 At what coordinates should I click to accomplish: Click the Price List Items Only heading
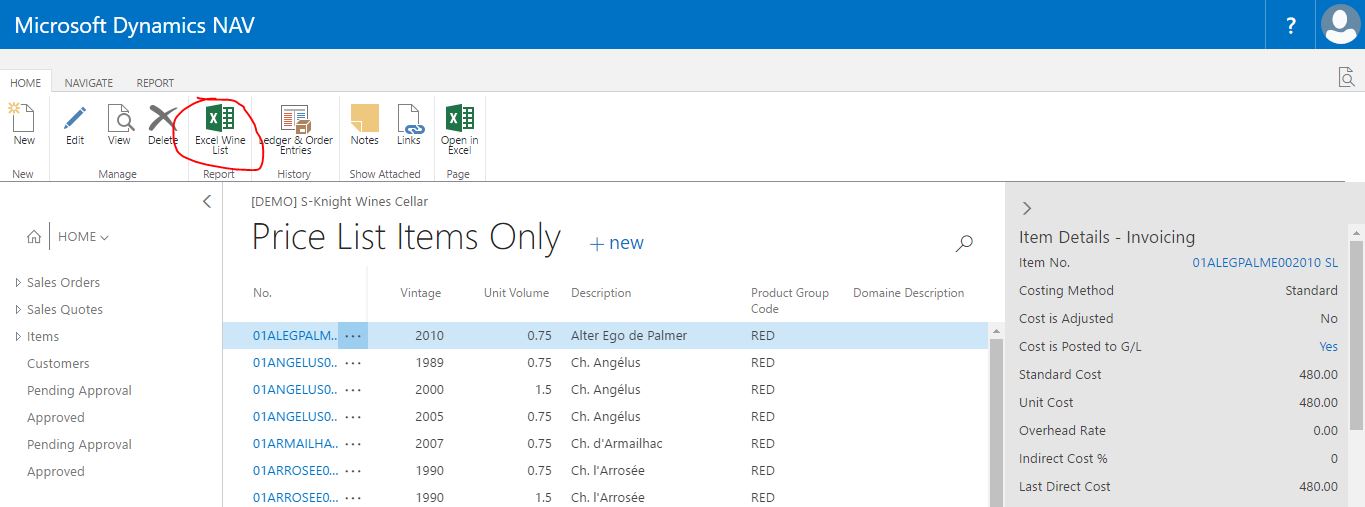(x=405, y=238)
